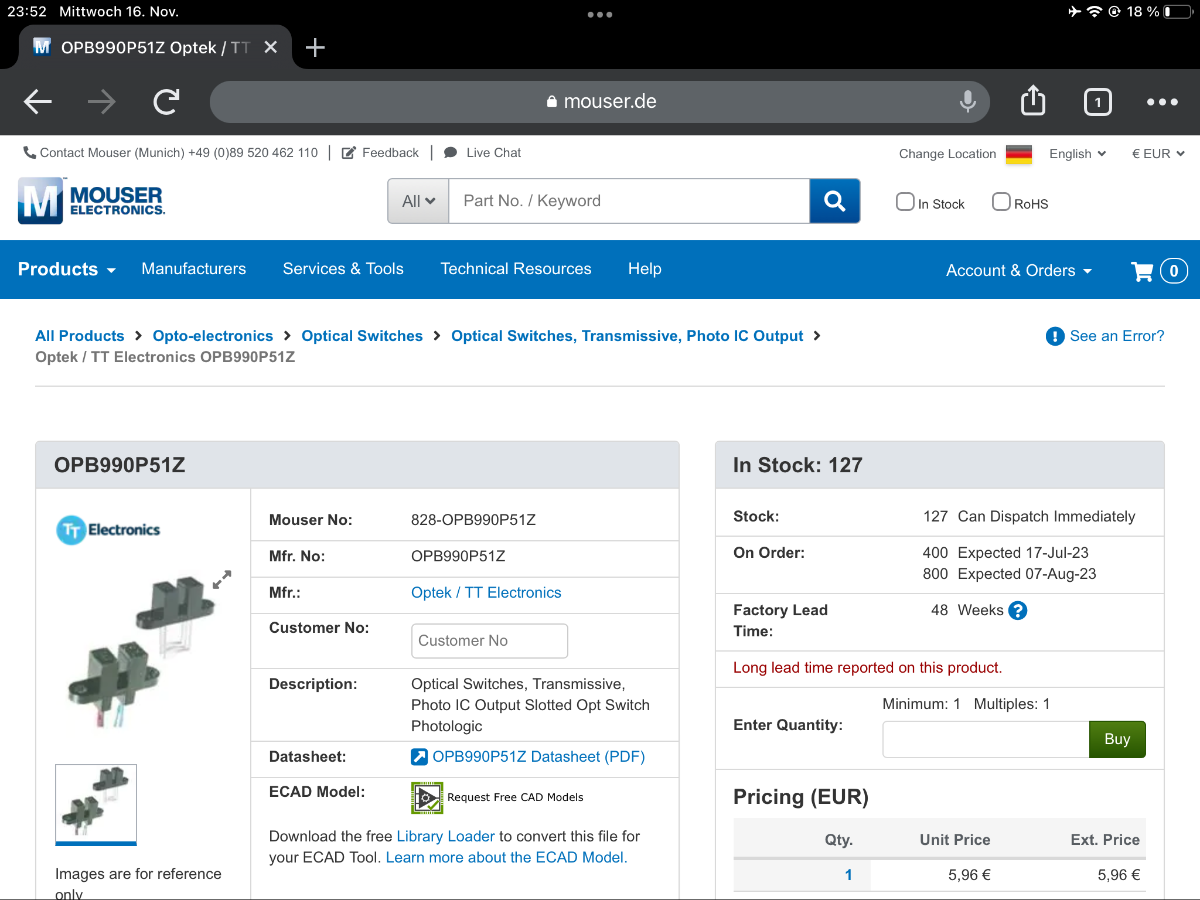The image size is (1200, 900).
Task: Open the Help menu
Action: [x=645, y=269]
